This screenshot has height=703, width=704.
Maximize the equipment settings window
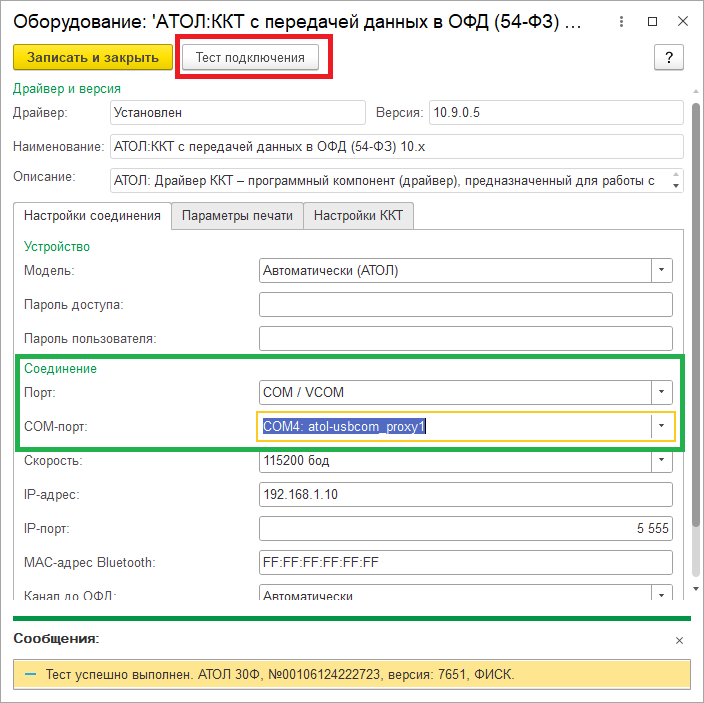(652, 21)
